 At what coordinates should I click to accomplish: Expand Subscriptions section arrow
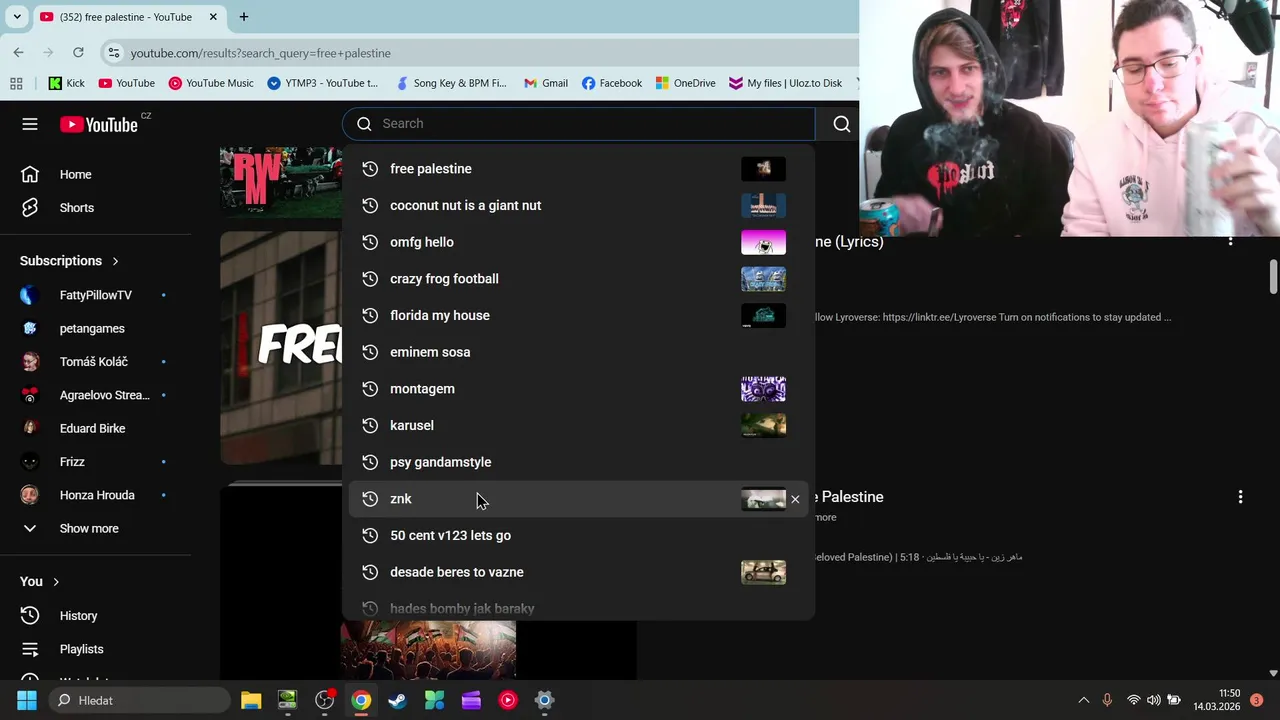tap(115, 261)
